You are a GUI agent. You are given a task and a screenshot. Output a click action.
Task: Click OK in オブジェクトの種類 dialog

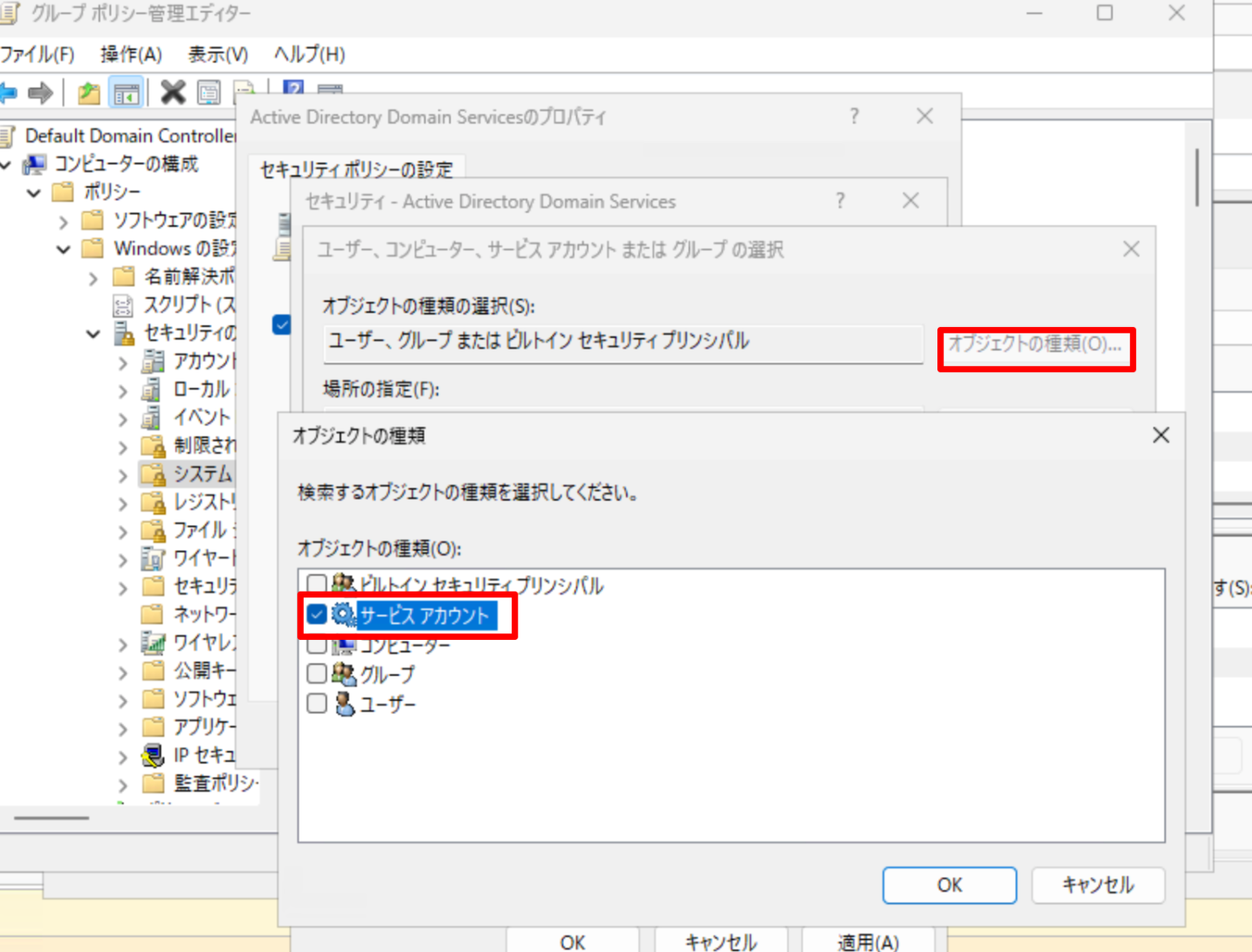950,884
